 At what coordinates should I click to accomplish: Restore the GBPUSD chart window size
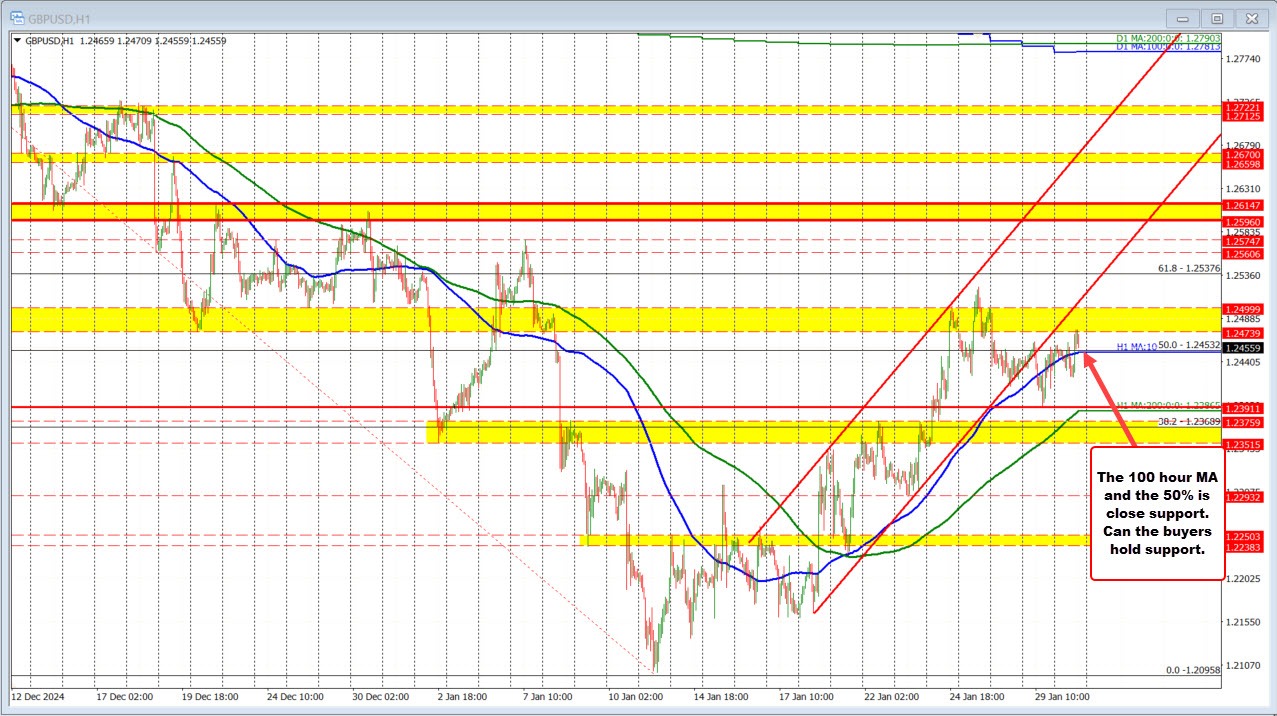pyautogui.click(x=1216, y=18)
